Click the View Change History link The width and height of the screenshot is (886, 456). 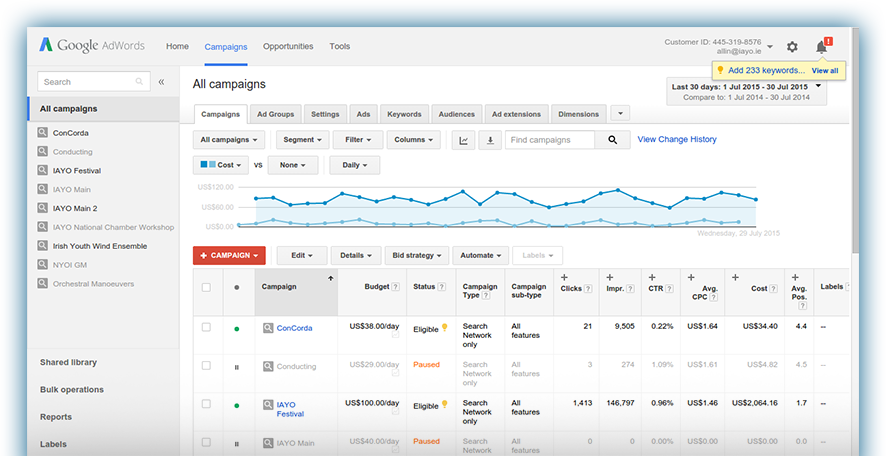677,139
